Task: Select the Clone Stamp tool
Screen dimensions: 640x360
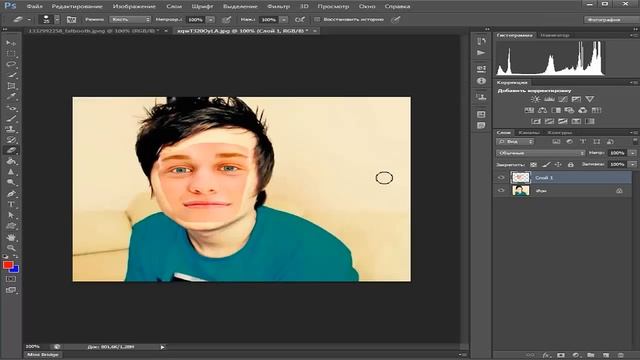Action: pyautogui.click(x=11, y=129)
